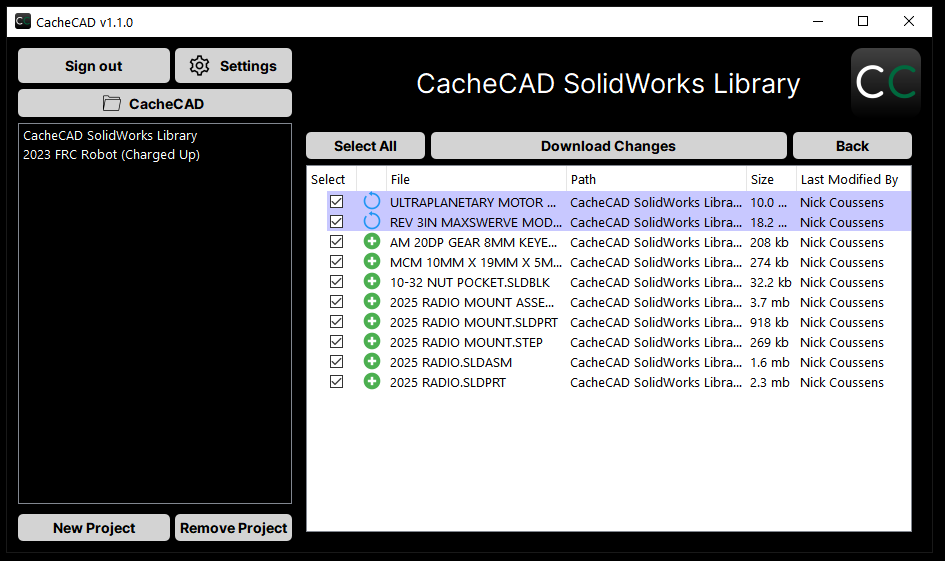Click the 3.7 mb size cell
This screenshot has height=561, width=945.
[x=770, y=302]
